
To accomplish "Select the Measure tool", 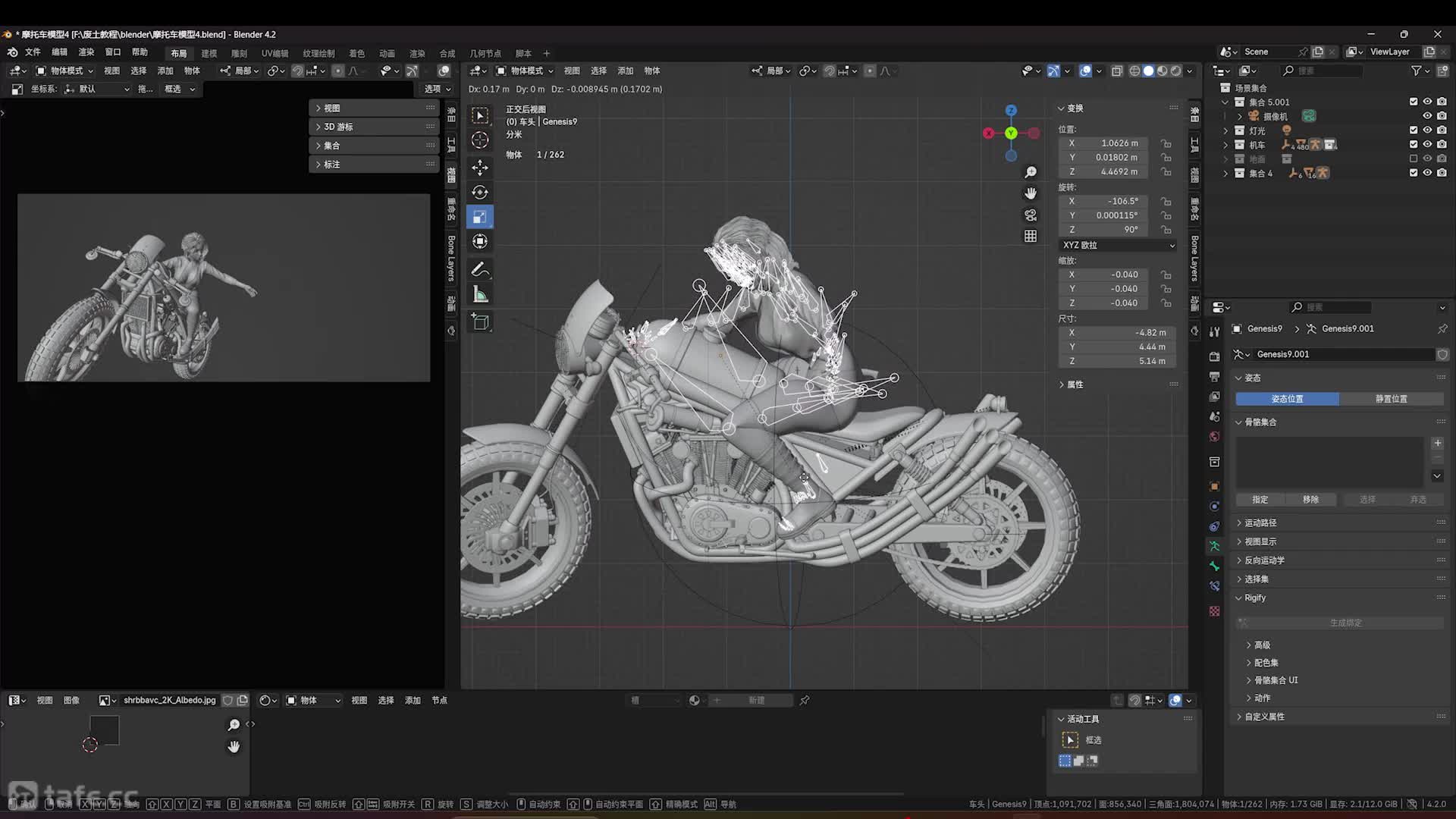I will pyautogui.click(x=480, y=294).
